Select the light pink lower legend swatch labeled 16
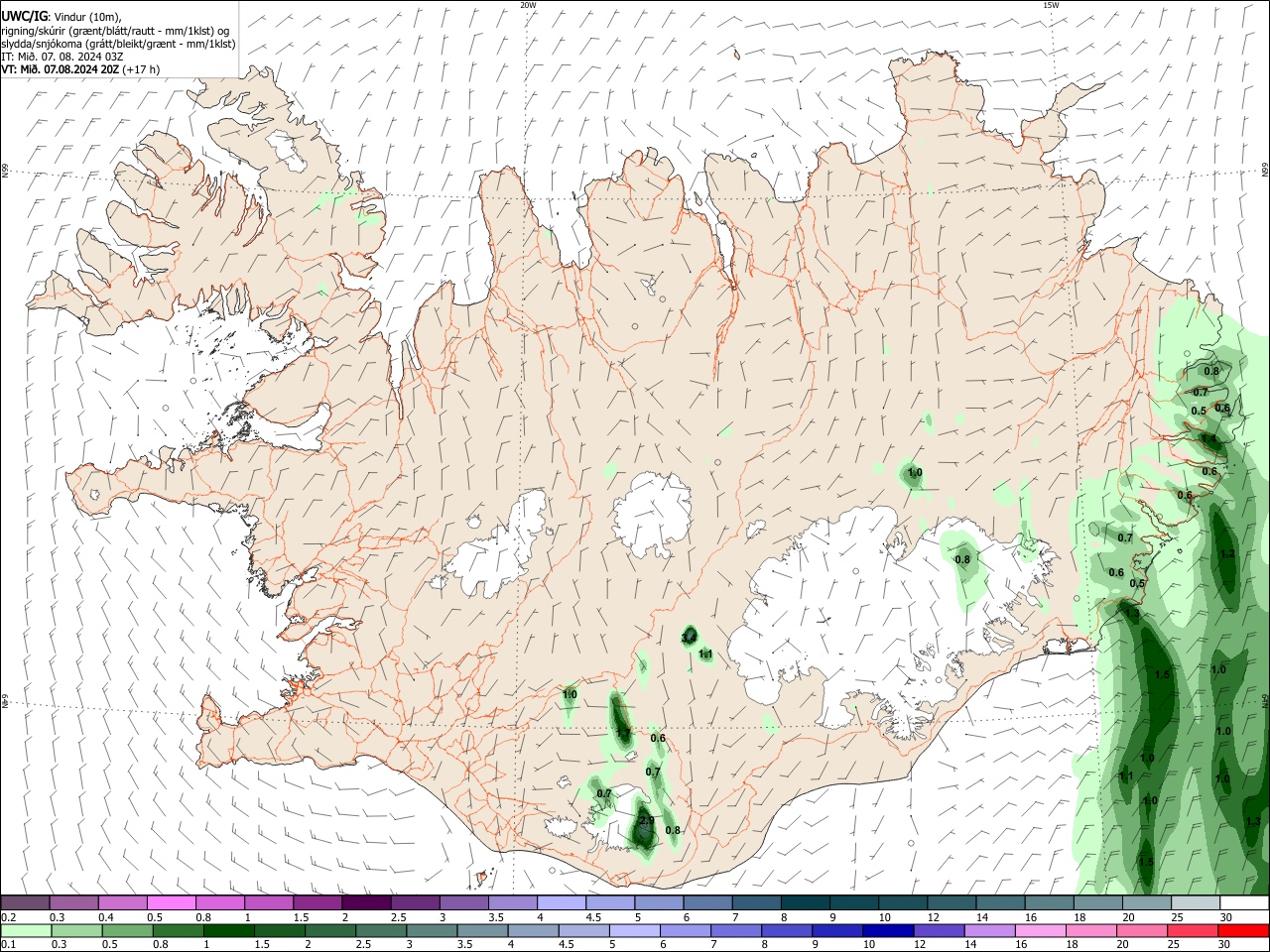The height and width of the screenshot is (952, 1270). (x=1040, y=931)
